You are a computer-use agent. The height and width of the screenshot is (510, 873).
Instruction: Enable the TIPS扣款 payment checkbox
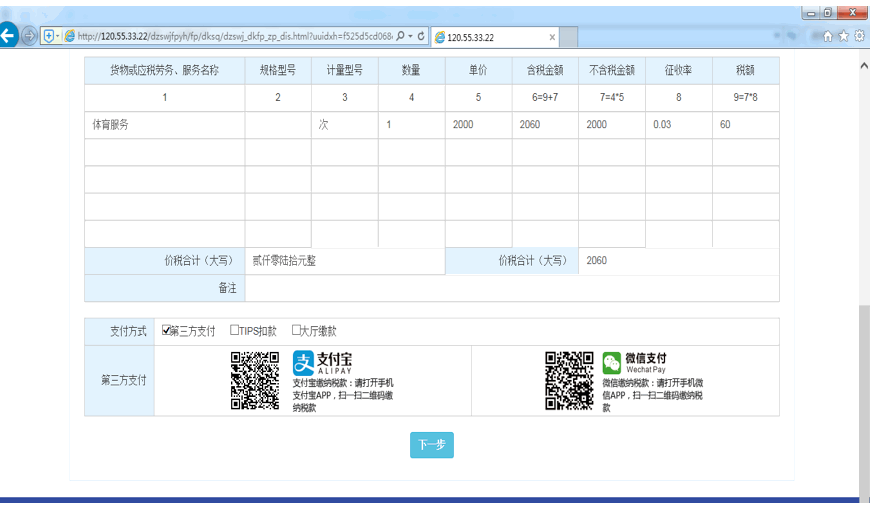click(x=234, y=331)
